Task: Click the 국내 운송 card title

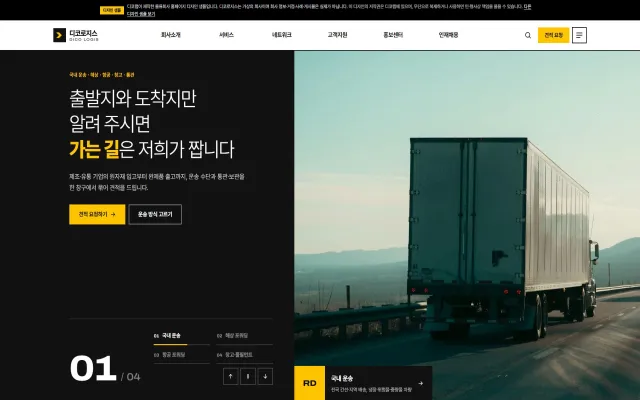Action: click(342, 378)
